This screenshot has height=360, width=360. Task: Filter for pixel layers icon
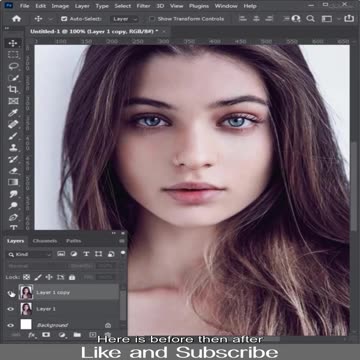(61, 254)
